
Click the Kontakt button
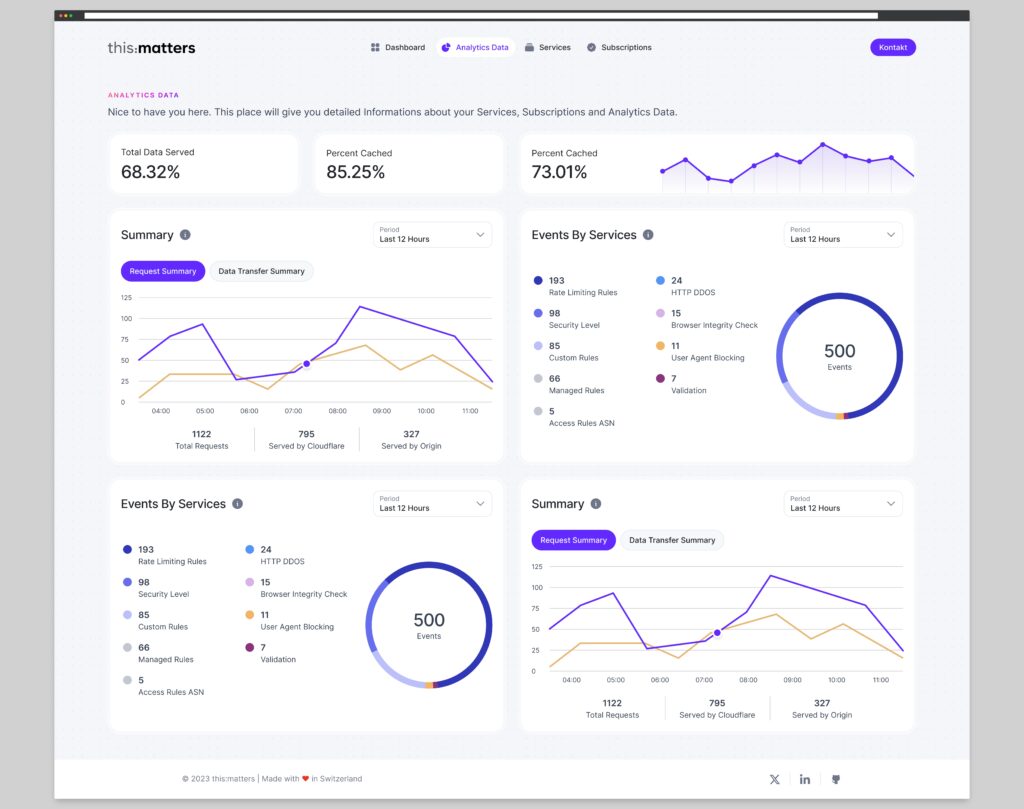(892, 47)
